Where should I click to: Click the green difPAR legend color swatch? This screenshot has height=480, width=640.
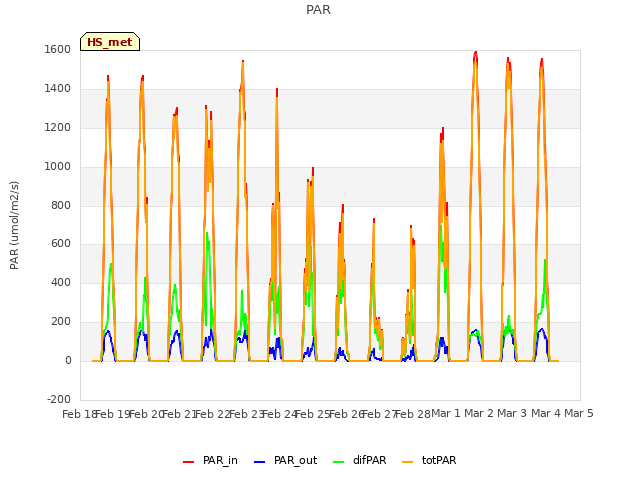(339, 462)
